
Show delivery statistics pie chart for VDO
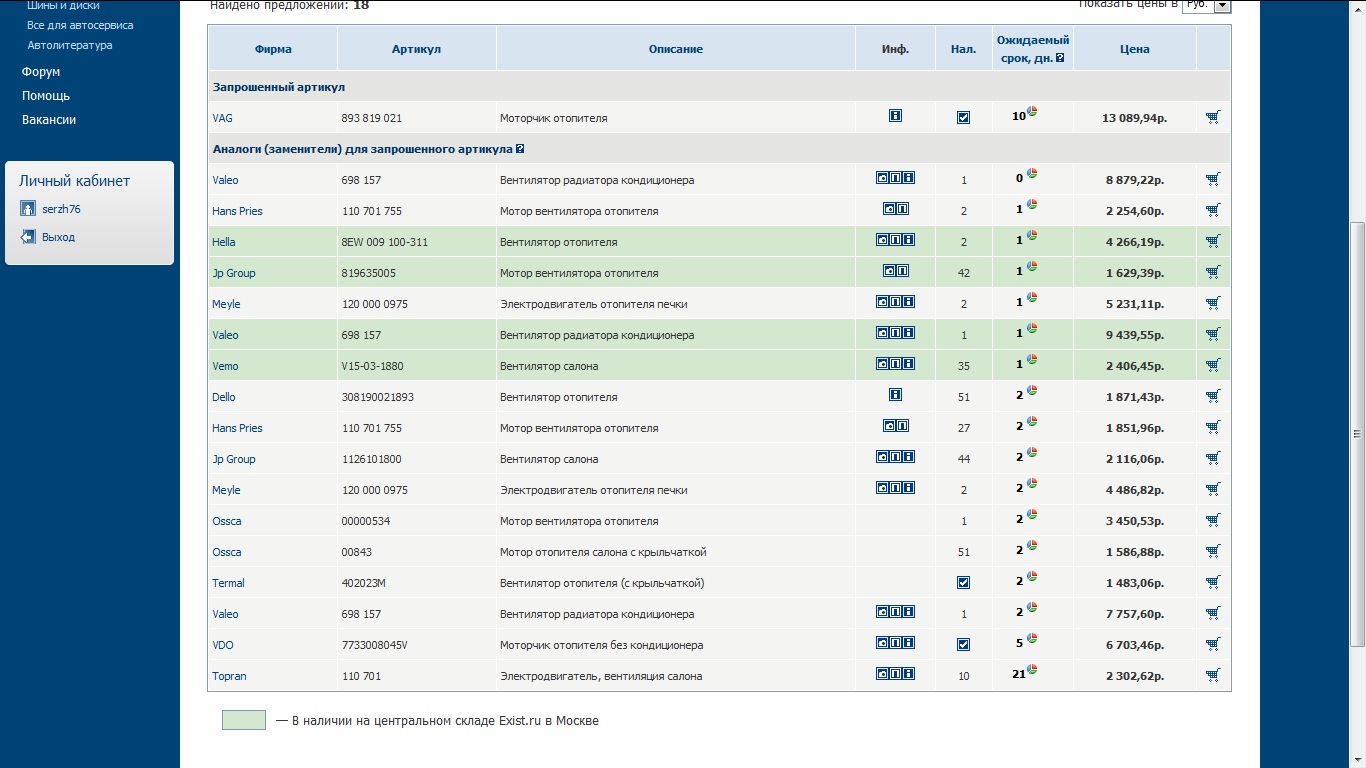(1032, 638)
